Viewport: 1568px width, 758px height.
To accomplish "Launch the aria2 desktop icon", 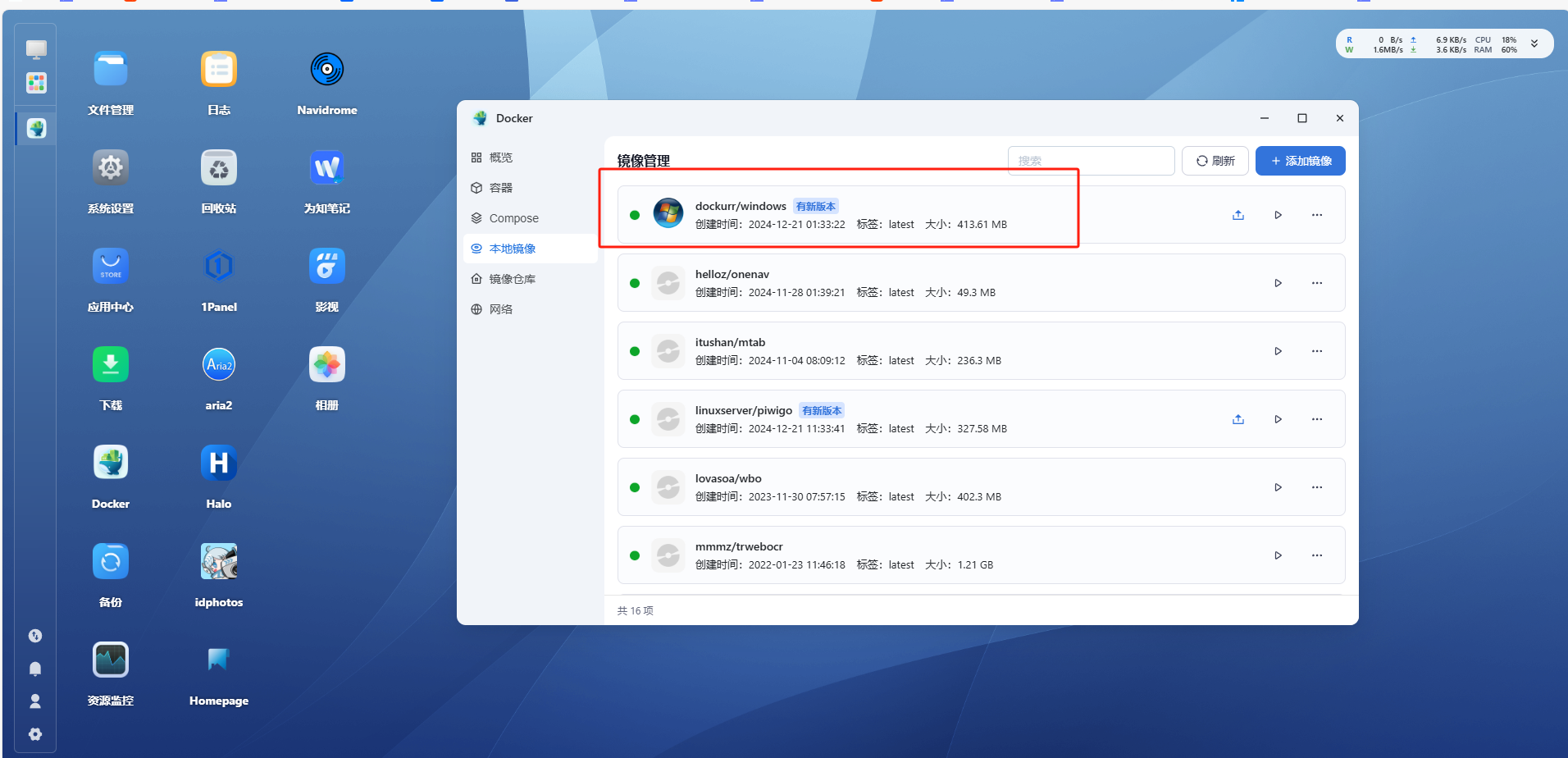I will click(x=219, y=364).
